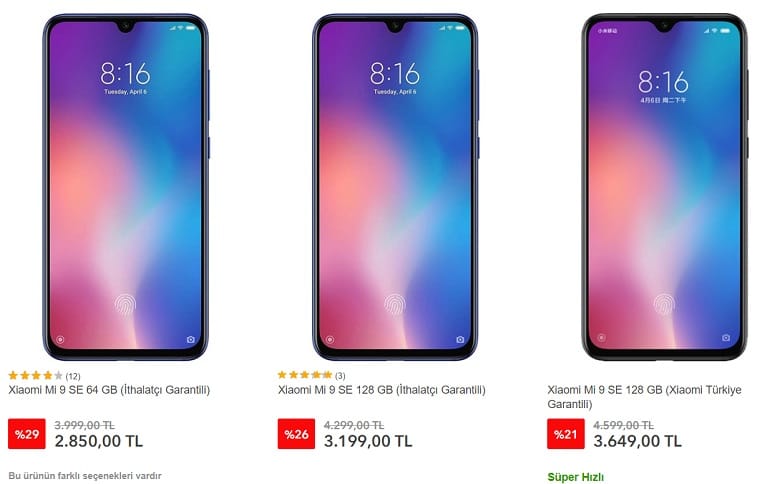
Task: Click the five-star rating with 3 reviews
Action: click(304, 375)
